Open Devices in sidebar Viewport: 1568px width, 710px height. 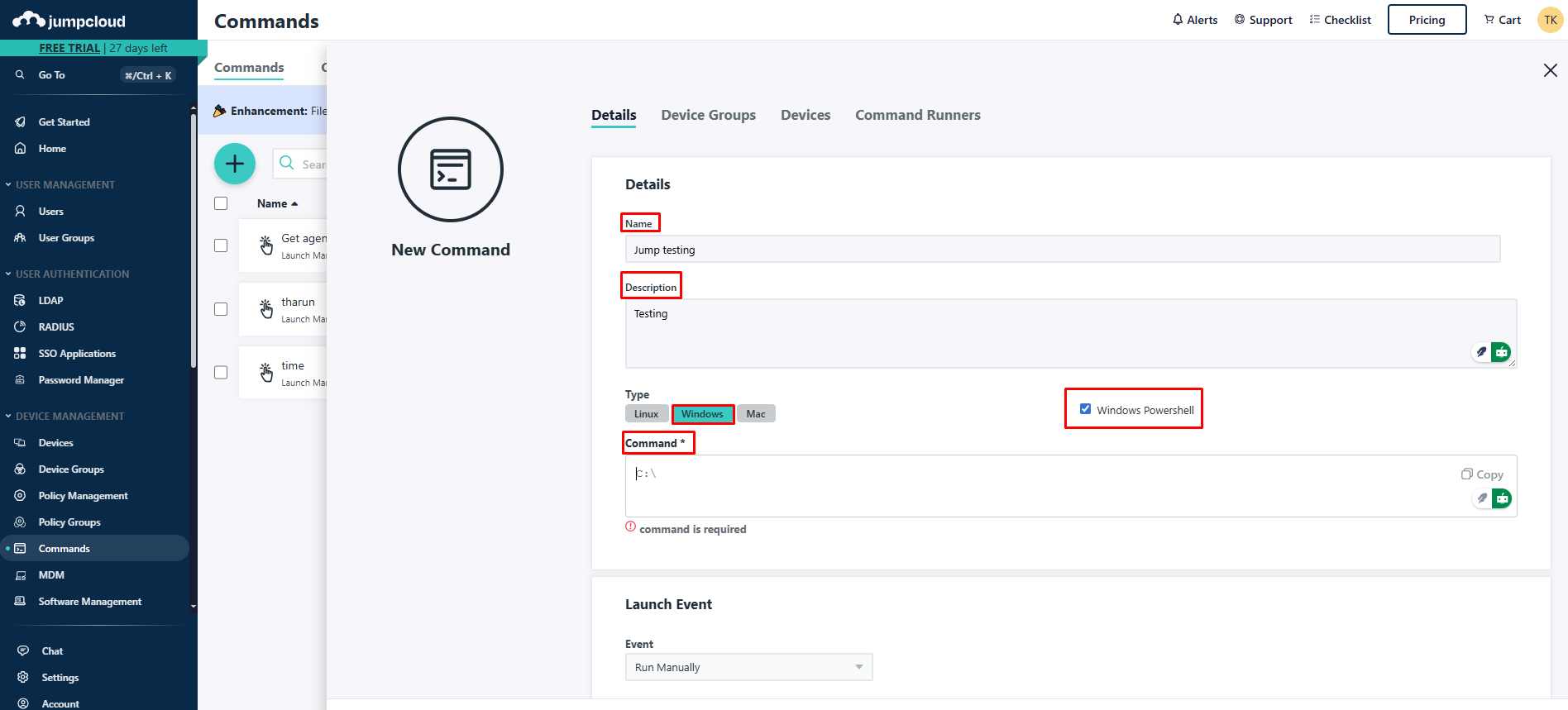pyautogui.click(x=55, y=442)
